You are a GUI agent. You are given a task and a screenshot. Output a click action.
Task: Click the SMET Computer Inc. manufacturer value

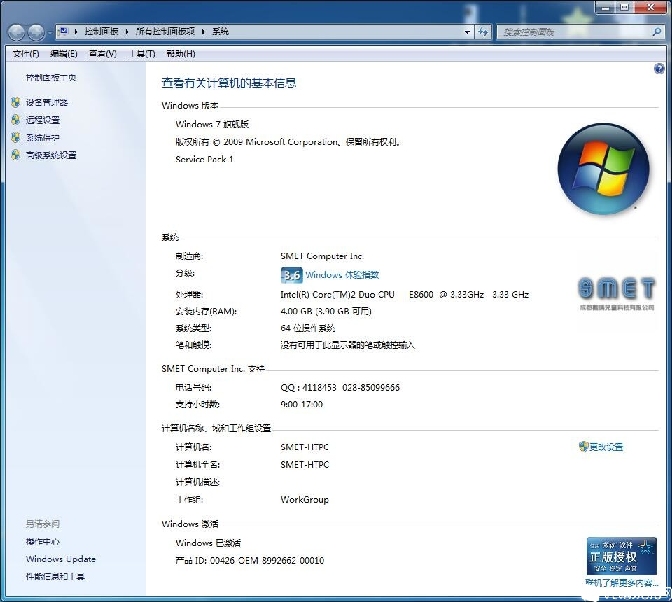click(322, 256)
